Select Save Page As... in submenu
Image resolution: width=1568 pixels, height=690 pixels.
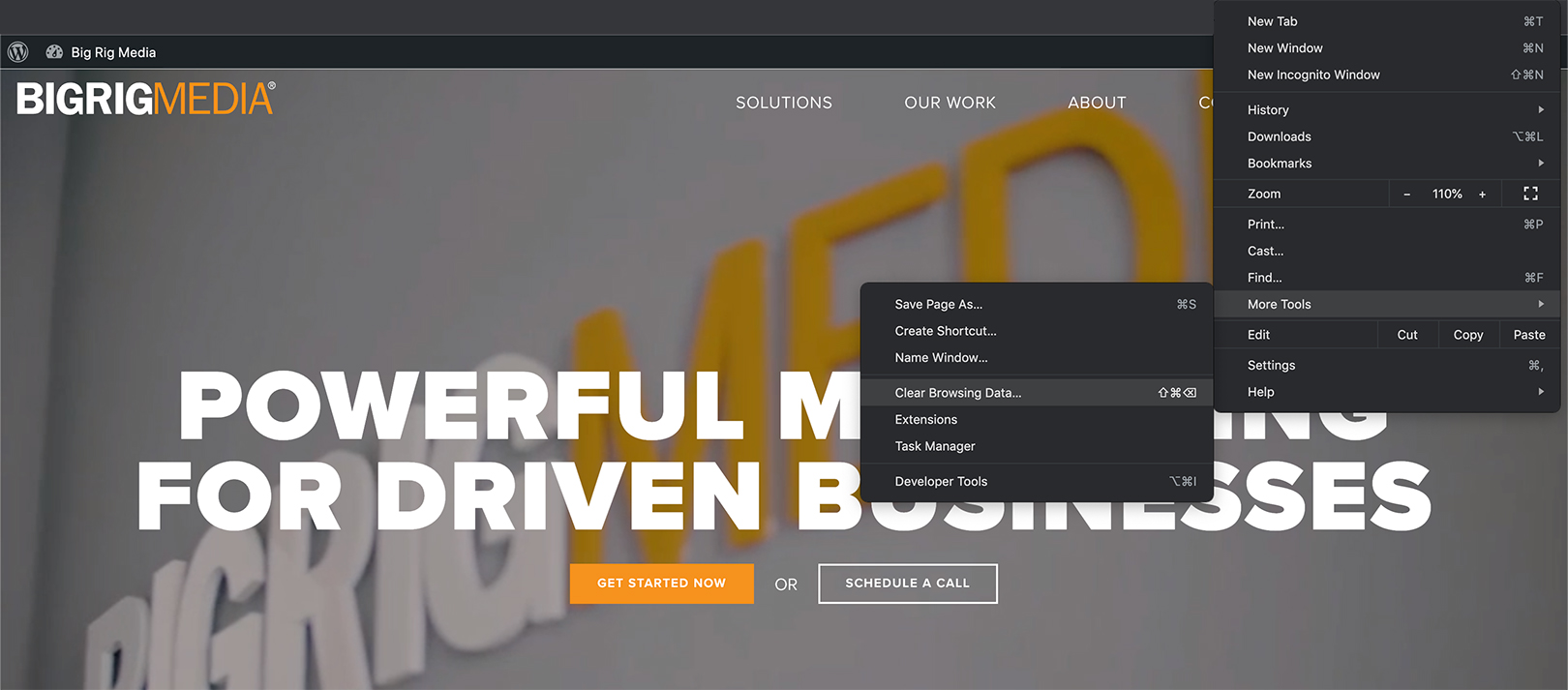[x=1037, y=304]
